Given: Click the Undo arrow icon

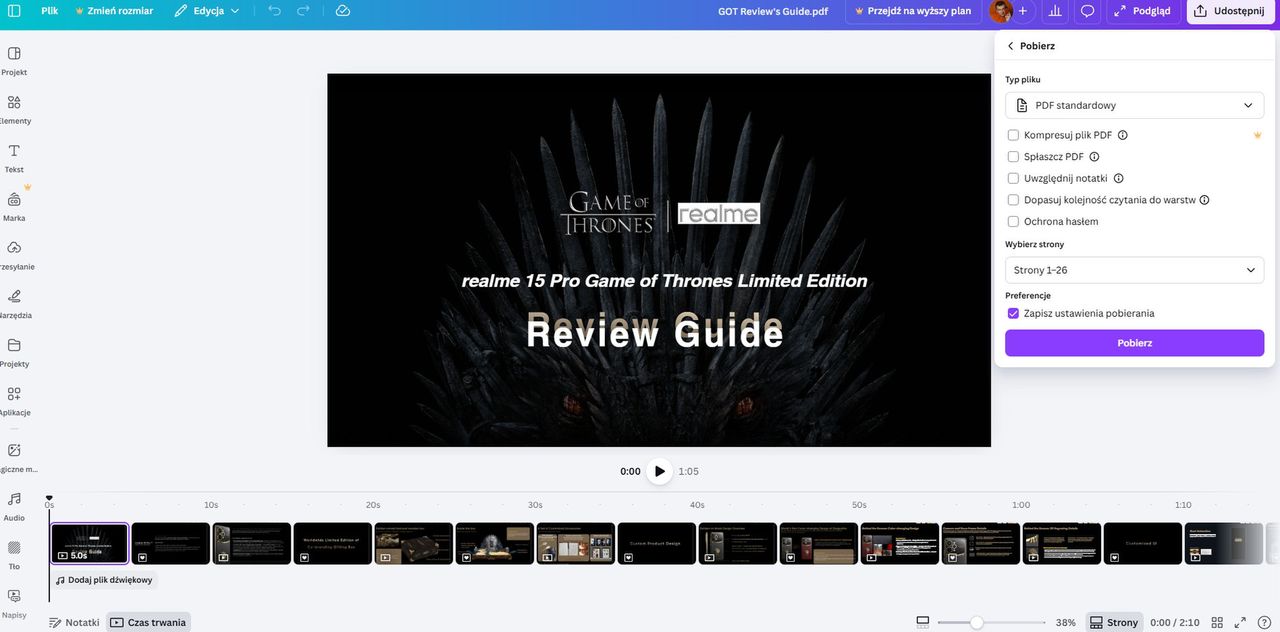Looking at the screenshot, I should [275, 11].
